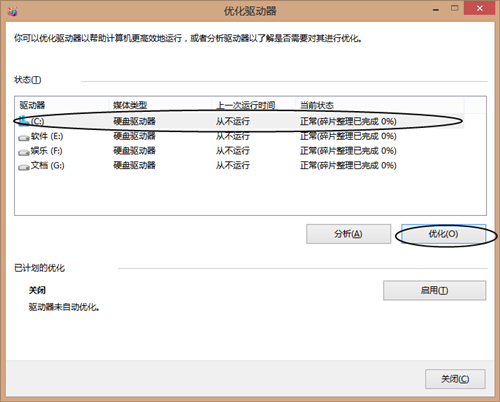Click 从不运行 in the (C:) row

233,121
